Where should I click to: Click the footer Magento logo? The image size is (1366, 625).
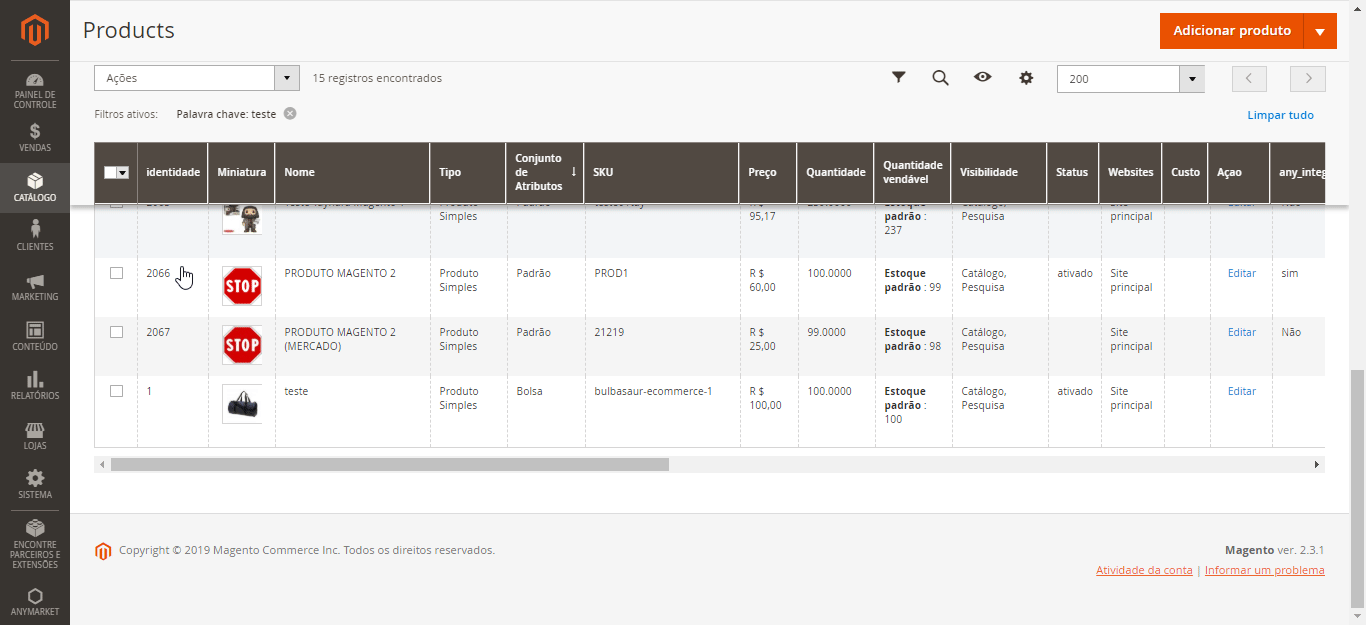tap(103, 551)
